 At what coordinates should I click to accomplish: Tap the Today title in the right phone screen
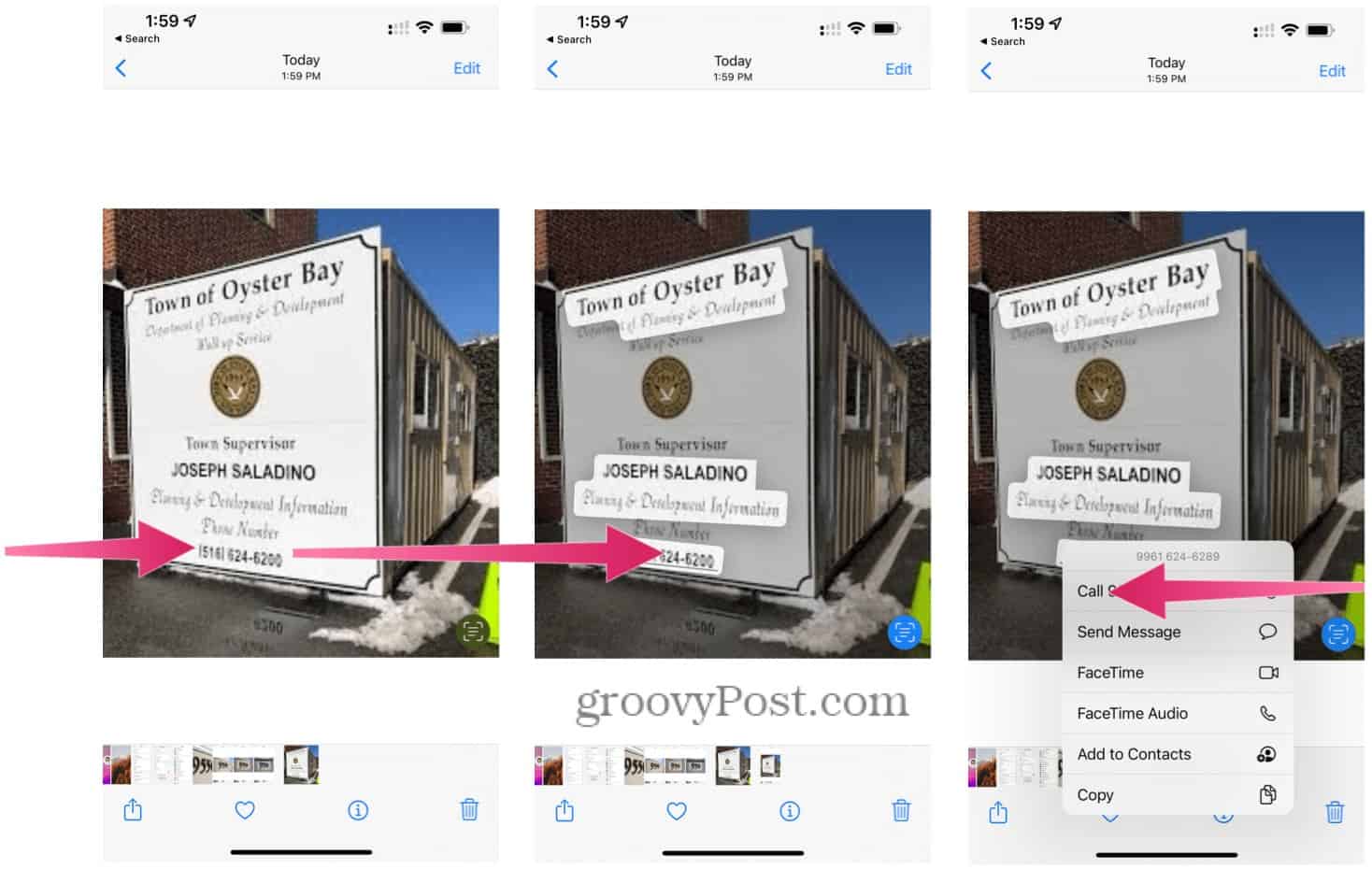click(x=1166, y=63)
